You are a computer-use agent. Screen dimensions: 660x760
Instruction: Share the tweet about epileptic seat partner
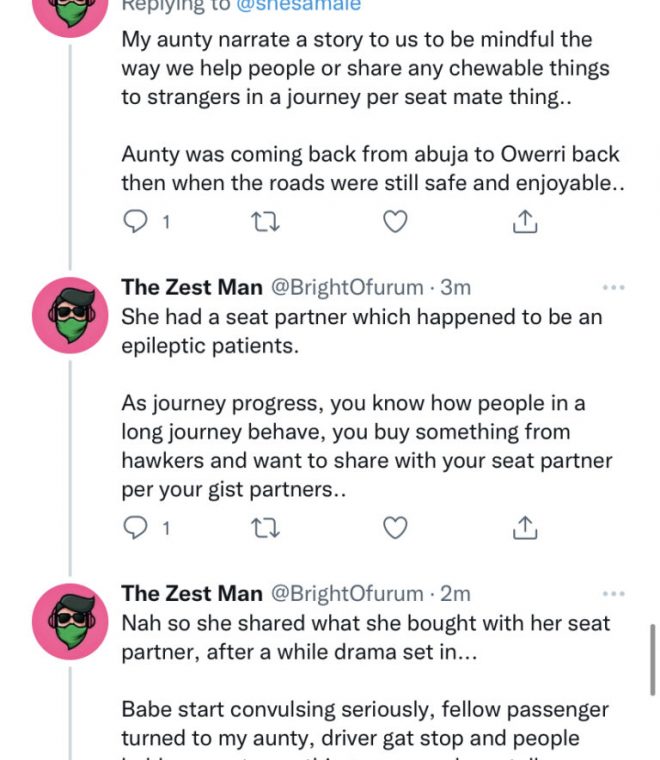[x=525, y=526]
